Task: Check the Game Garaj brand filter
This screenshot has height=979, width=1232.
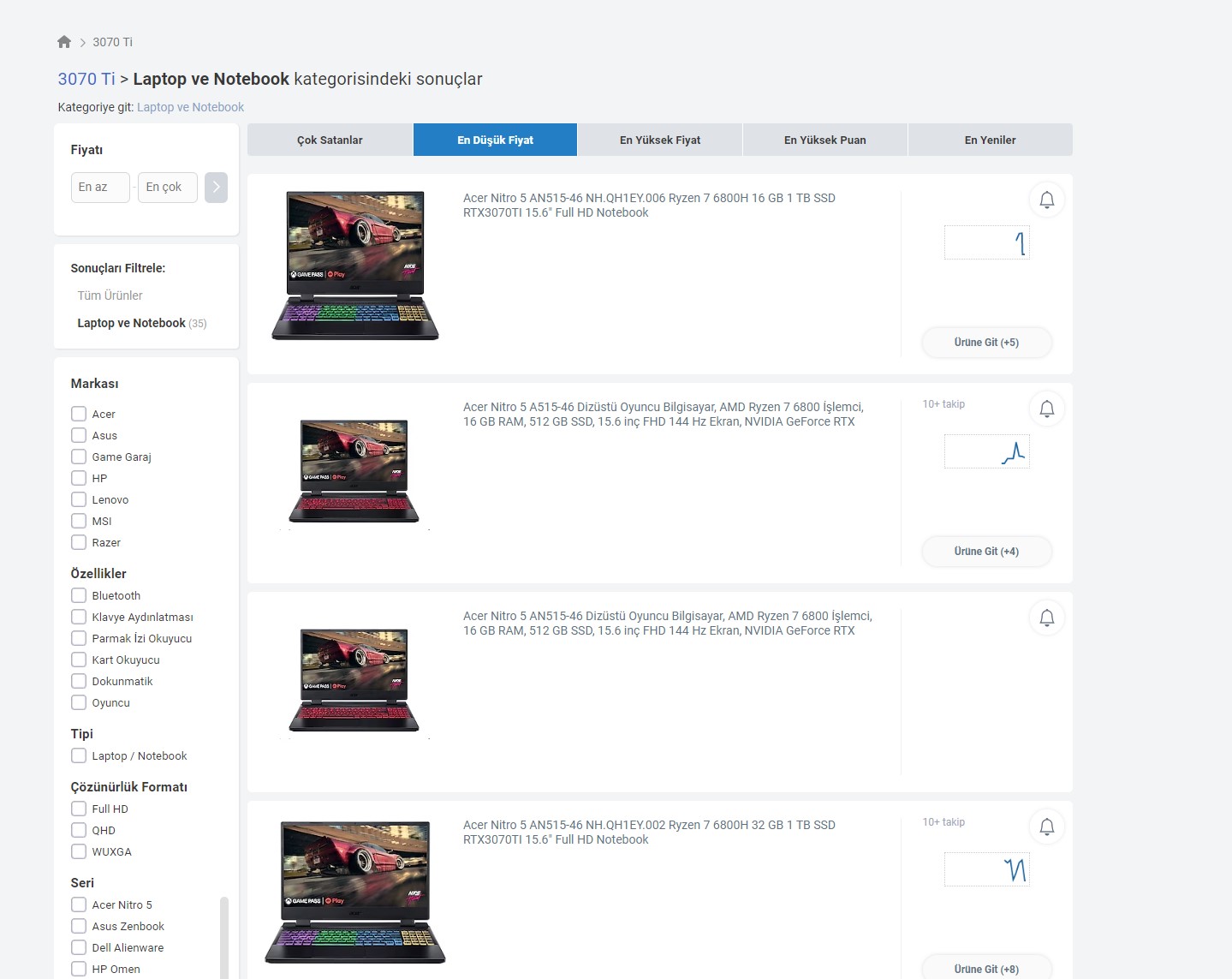Action: pyautogui.click(x=79, y=457)
